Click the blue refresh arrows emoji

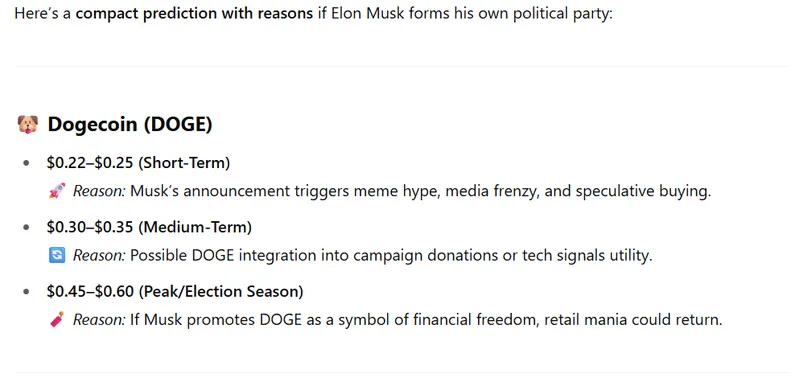point(57,255)
